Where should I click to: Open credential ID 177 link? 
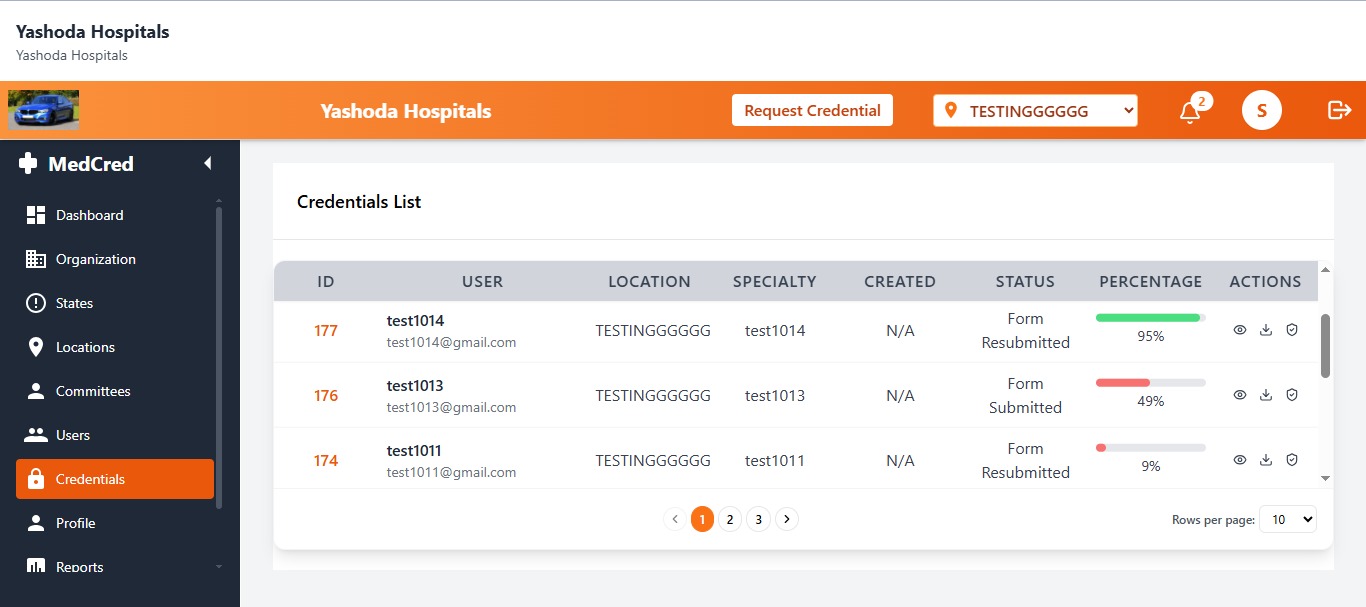pyautogui.click(x=326, y=331)
